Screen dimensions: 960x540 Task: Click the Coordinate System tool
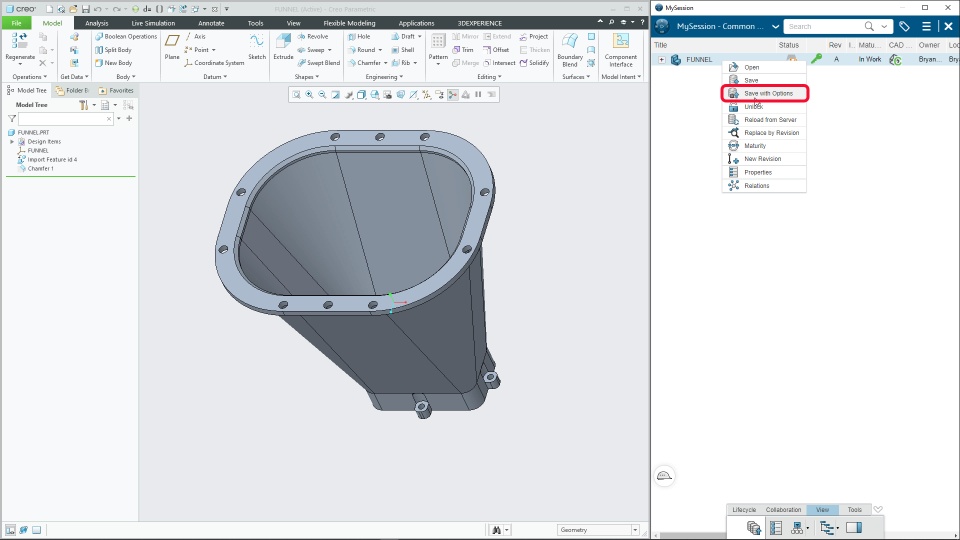click(x=214, y=63)
